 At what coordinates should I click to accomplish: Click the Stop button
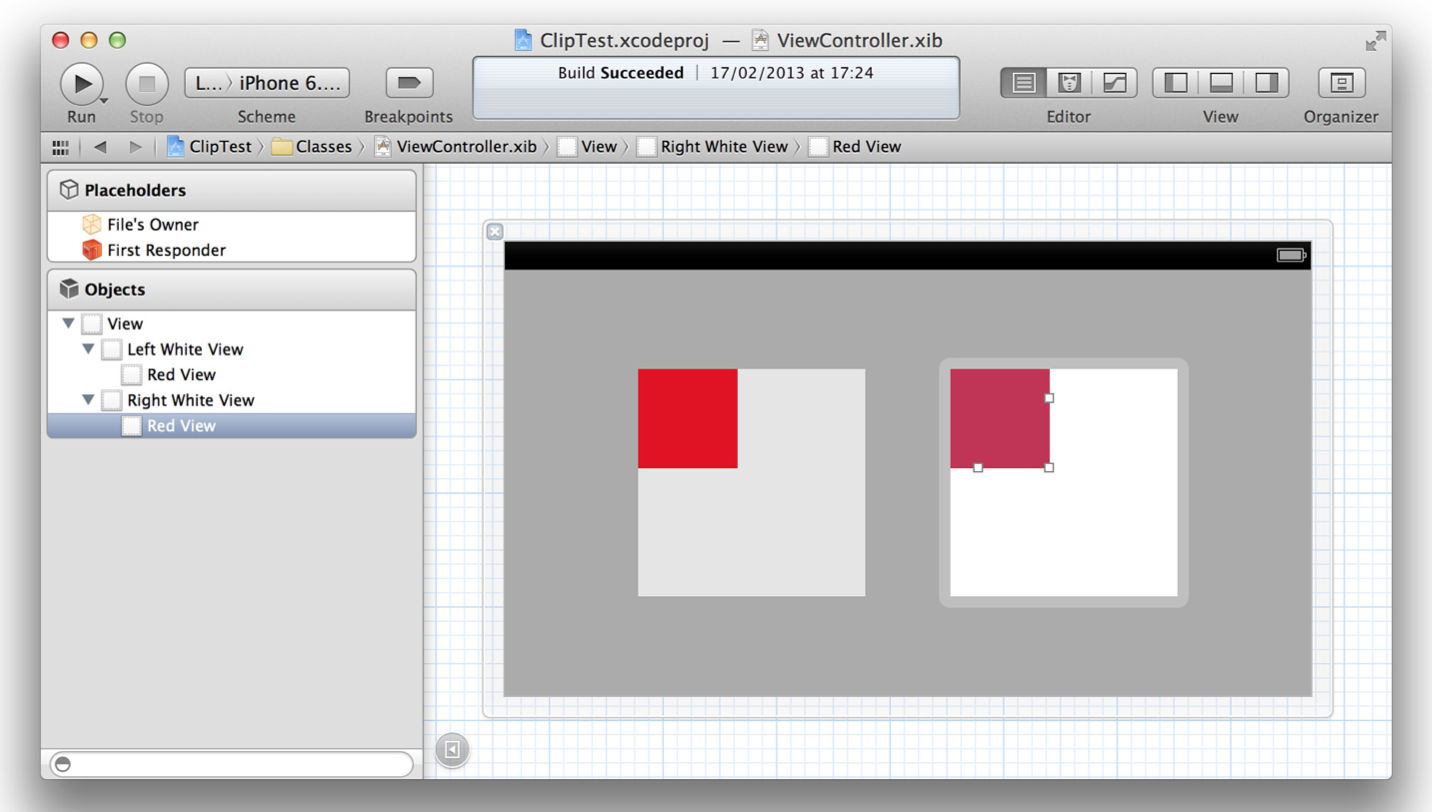coord(146,83)
